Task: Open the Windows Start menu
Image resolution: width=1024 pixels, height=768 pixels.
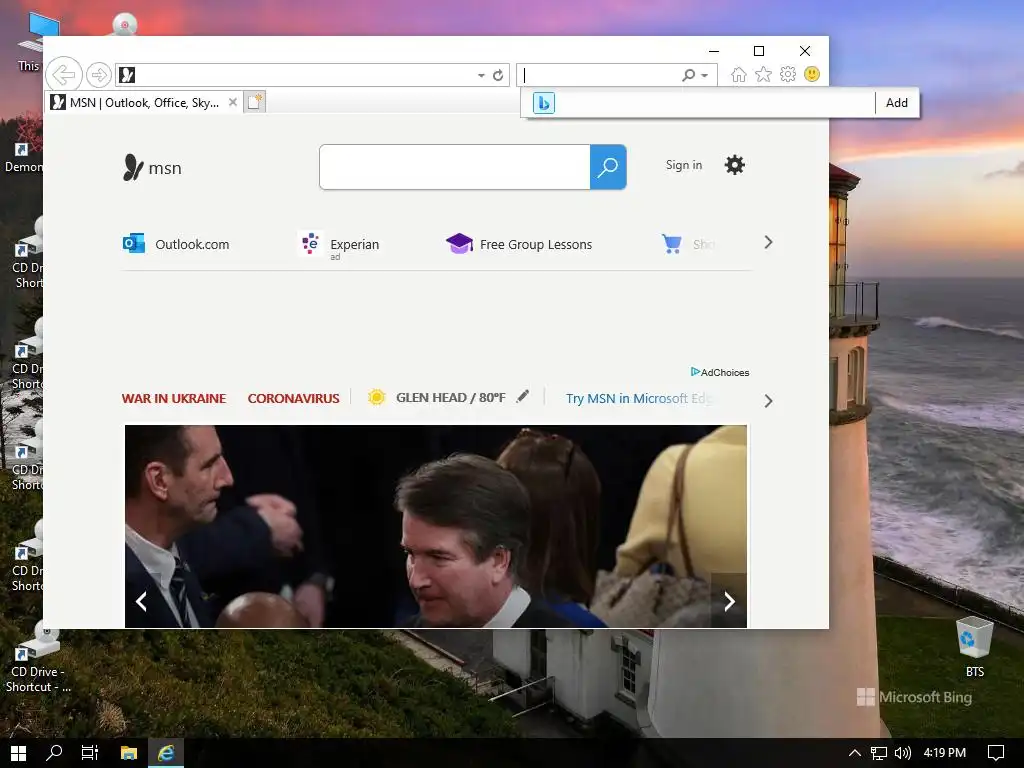Action: coord(18,753)
